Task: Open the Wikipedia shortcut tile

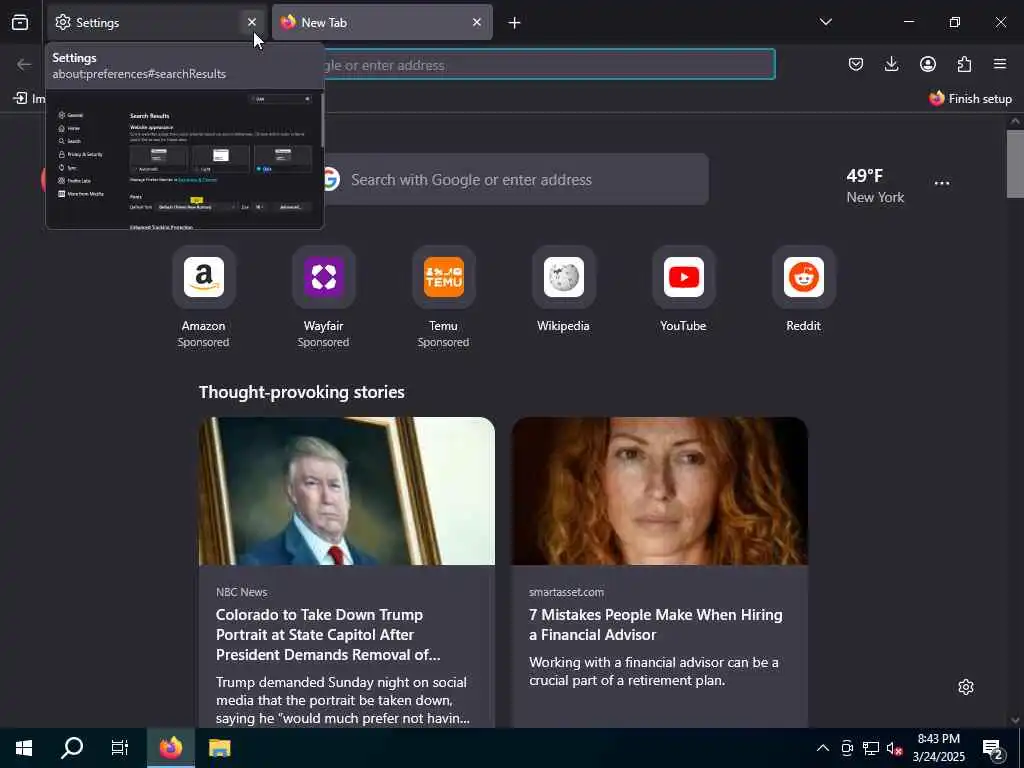Action: tap(564, 290)
